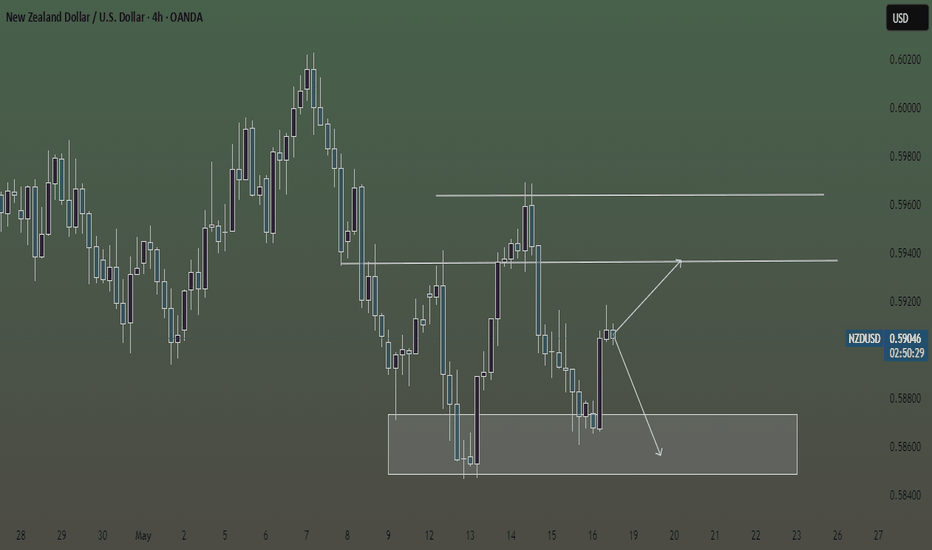Click the 0.58400 price axis label
The width and height of the screenshot is (932, 550).
pos(905,495)
